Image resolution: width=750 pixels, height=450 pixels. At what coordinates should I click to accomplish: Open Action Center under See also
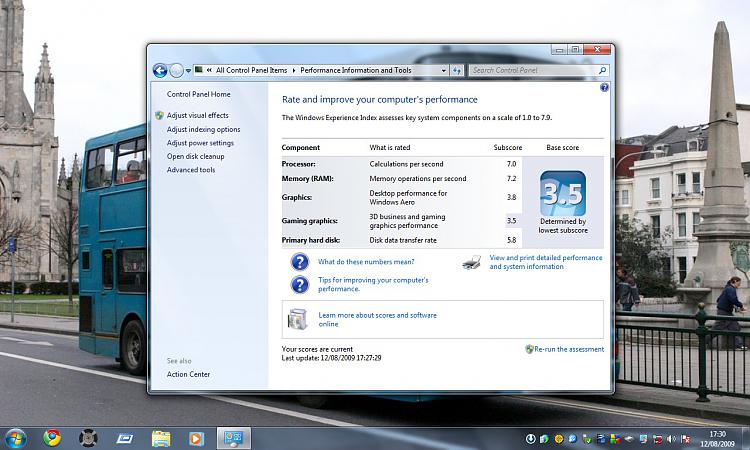point(188,374)
